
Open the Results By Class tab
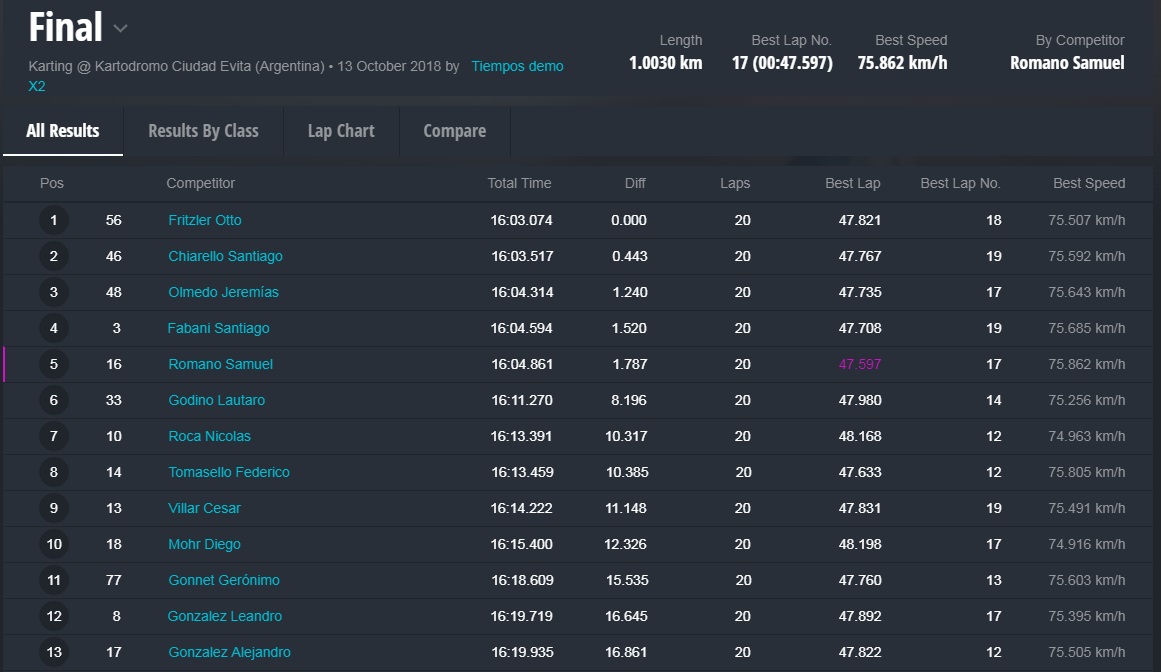click(203, 131)
